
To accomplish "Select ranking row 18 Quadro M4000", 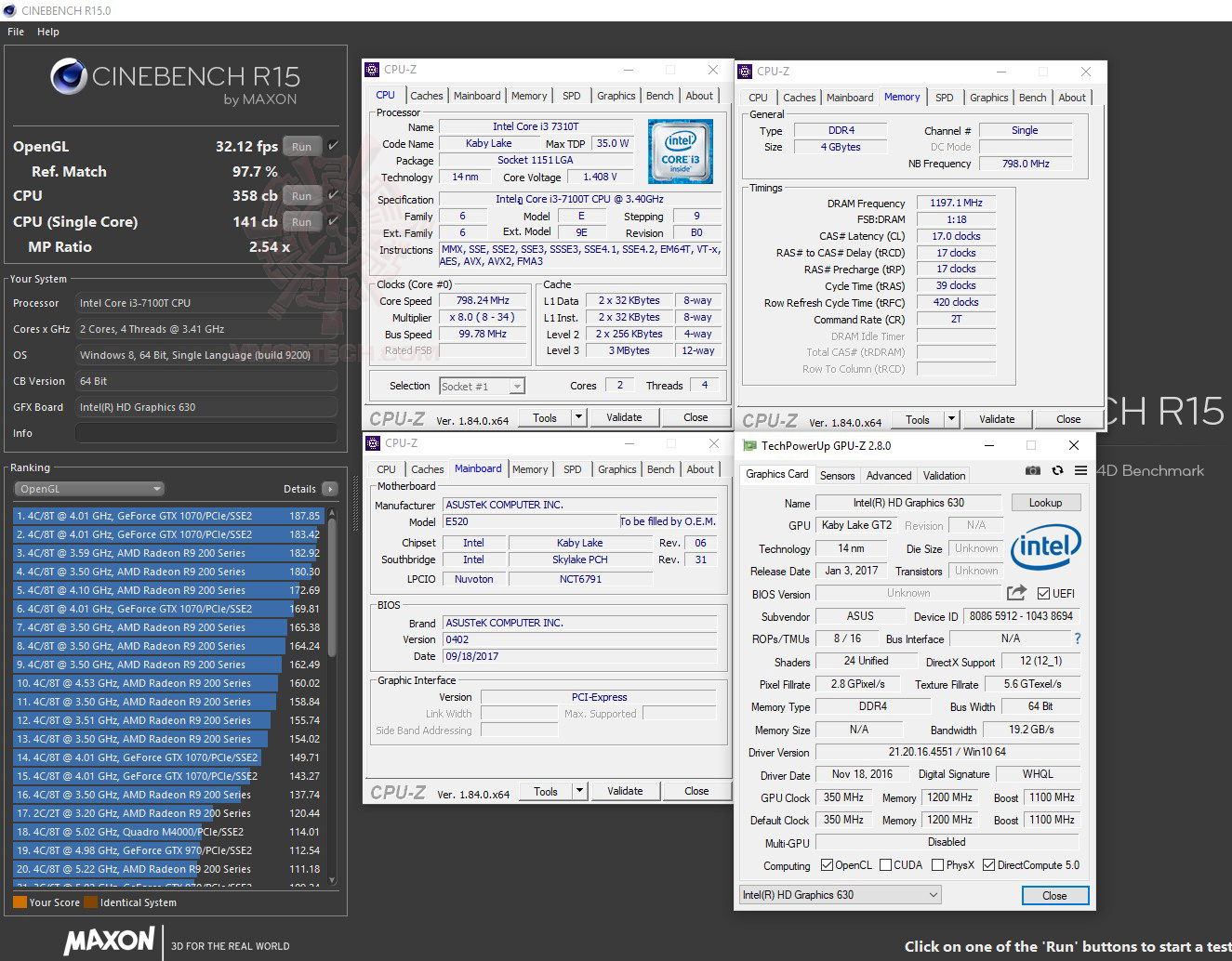I will 167,832.
